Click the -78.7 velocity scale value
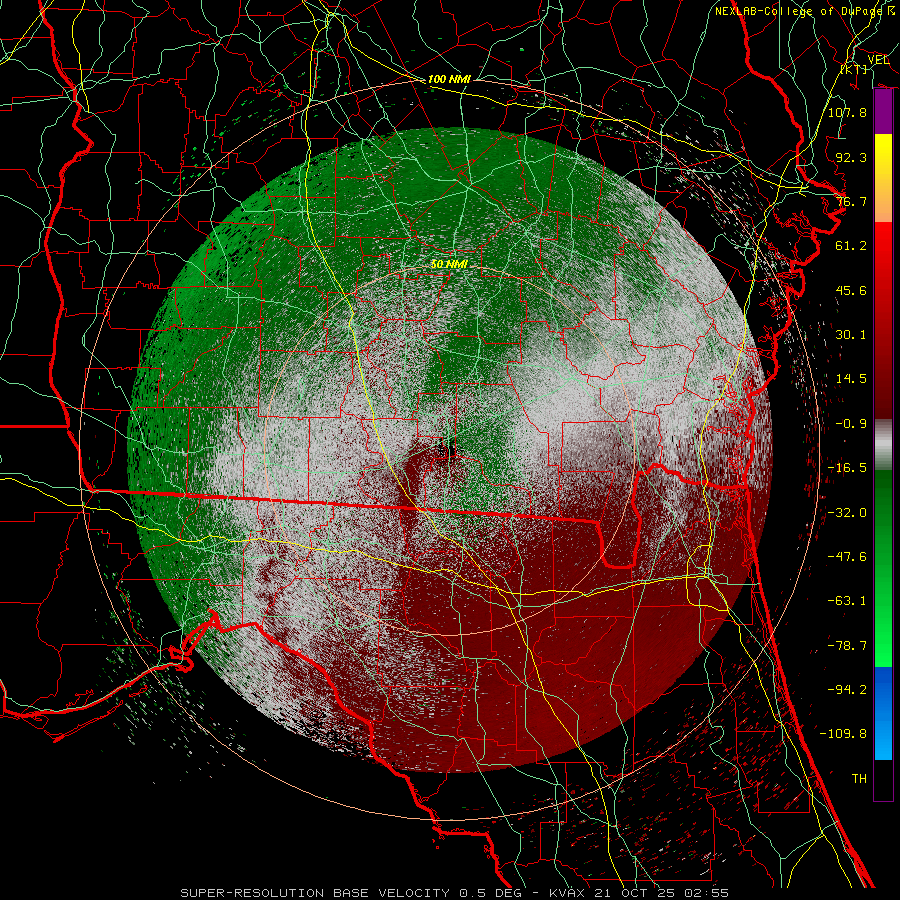Image resolution: width=900 pixels, height=900 pixels. tap(847, 646)
